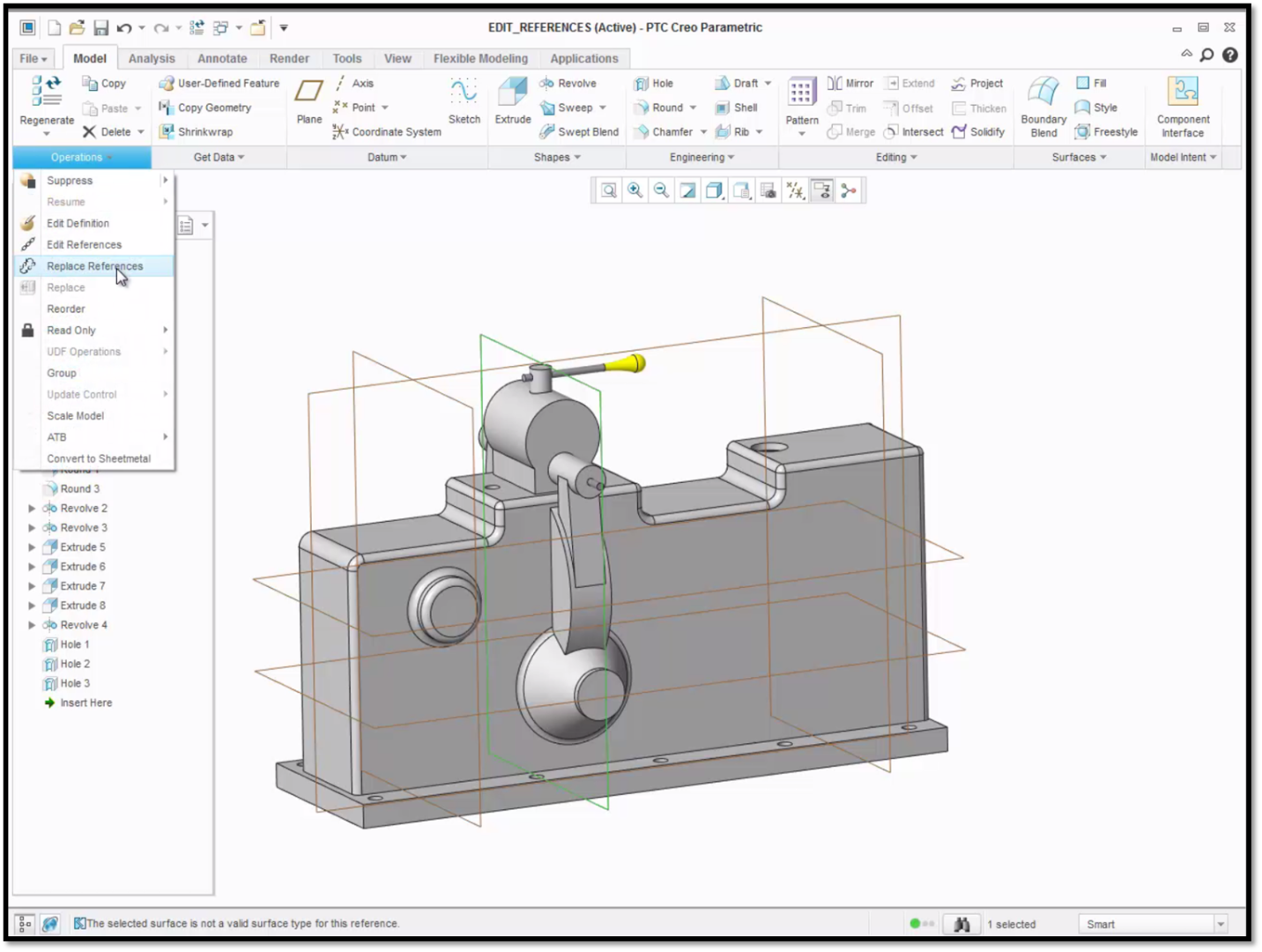Open the Flexible Modeling tab
The image size is (1262, 952).
click(x=480, y=58)
